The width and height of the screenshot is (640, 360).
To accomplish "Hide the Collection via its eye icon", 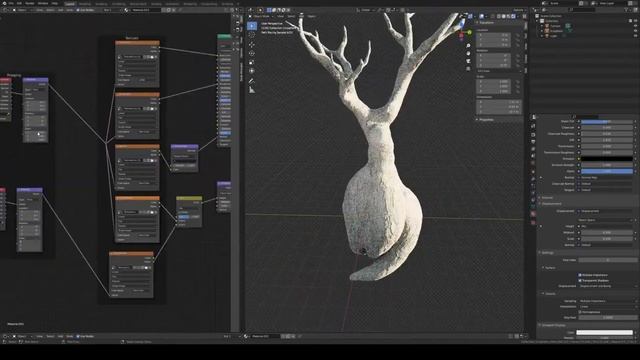I will [x=635, y=20].
